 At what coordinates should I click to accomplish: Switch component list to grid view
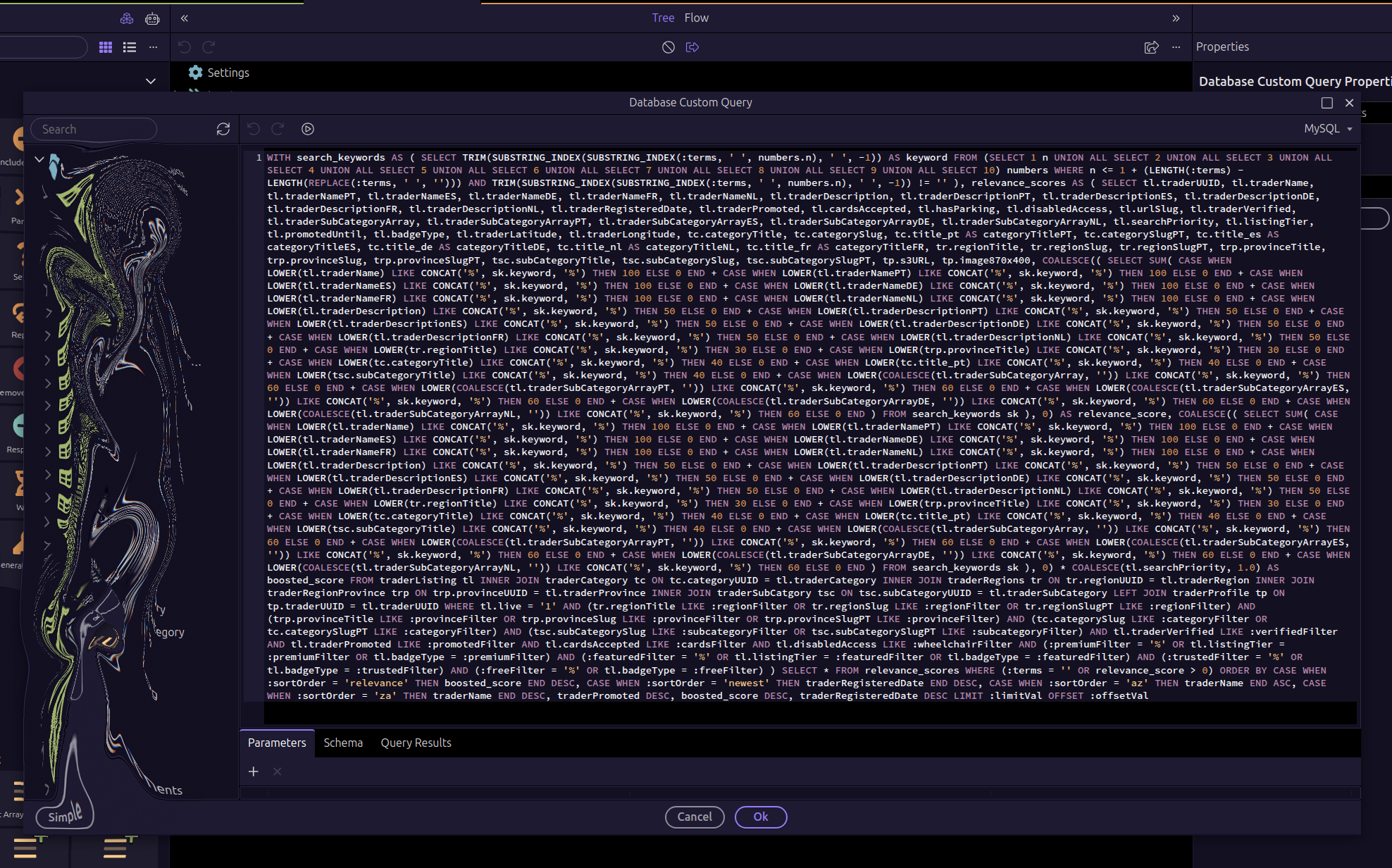[x=106, y=47]
